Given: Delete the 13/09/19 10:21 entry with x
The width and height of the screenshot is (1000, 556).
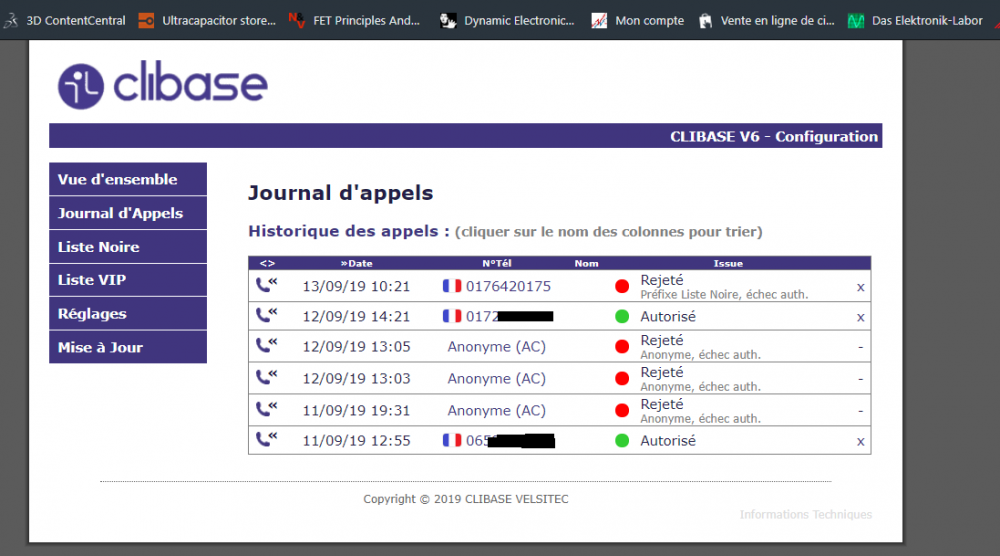Looking at the screenshot, I should click(x=860, y=288).
